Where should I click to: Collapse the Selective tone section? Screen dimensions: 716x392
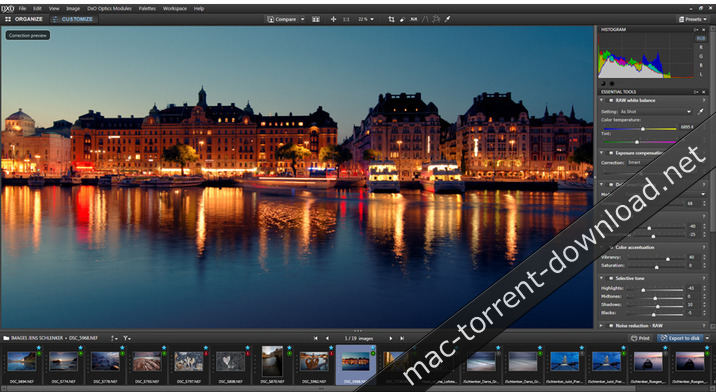602,278
